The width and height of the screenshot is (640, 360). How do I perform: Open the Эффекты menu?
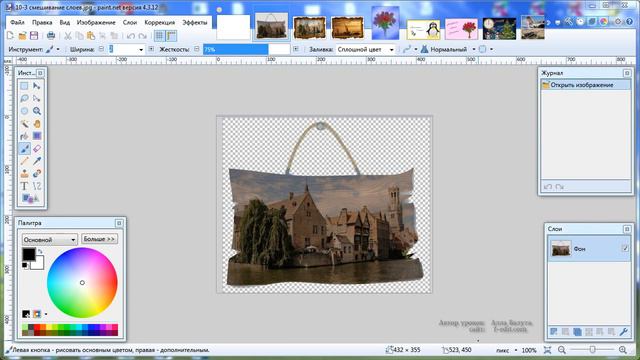(195, 22)
